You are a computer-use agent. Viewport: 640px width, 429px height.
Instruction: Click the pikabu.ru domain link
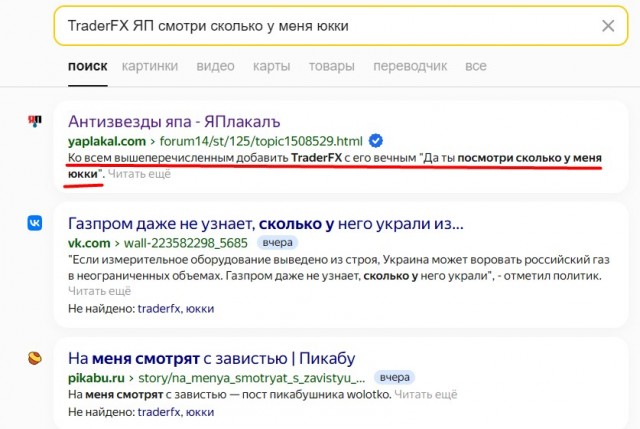click(x=96, y=378)
